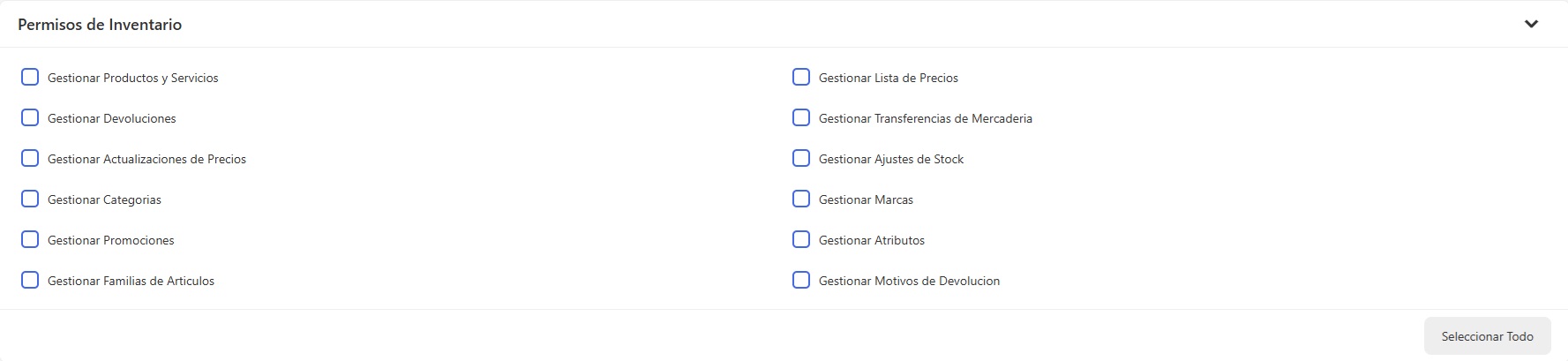Enable the Gestionar Categorias checkbox

[30, 199]
